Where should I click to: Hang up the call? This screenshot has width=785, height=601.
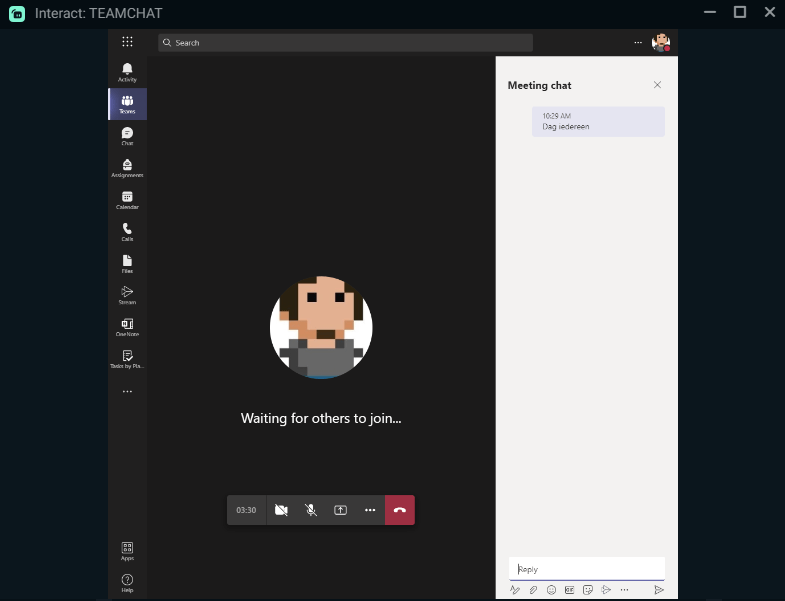pos(400,510)
